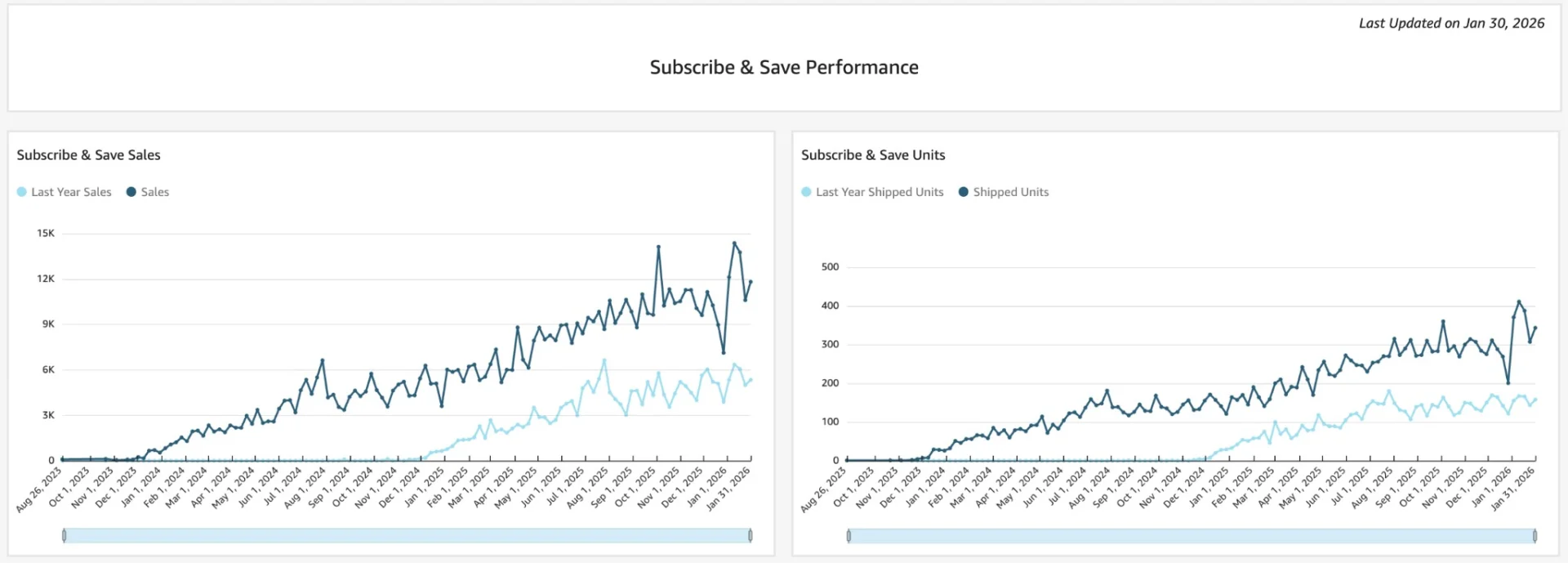The height and width of the screenshot is (563, 1568).
Task: Click right handle of Sales chart range slider
Action: click(x=751, y=536)
